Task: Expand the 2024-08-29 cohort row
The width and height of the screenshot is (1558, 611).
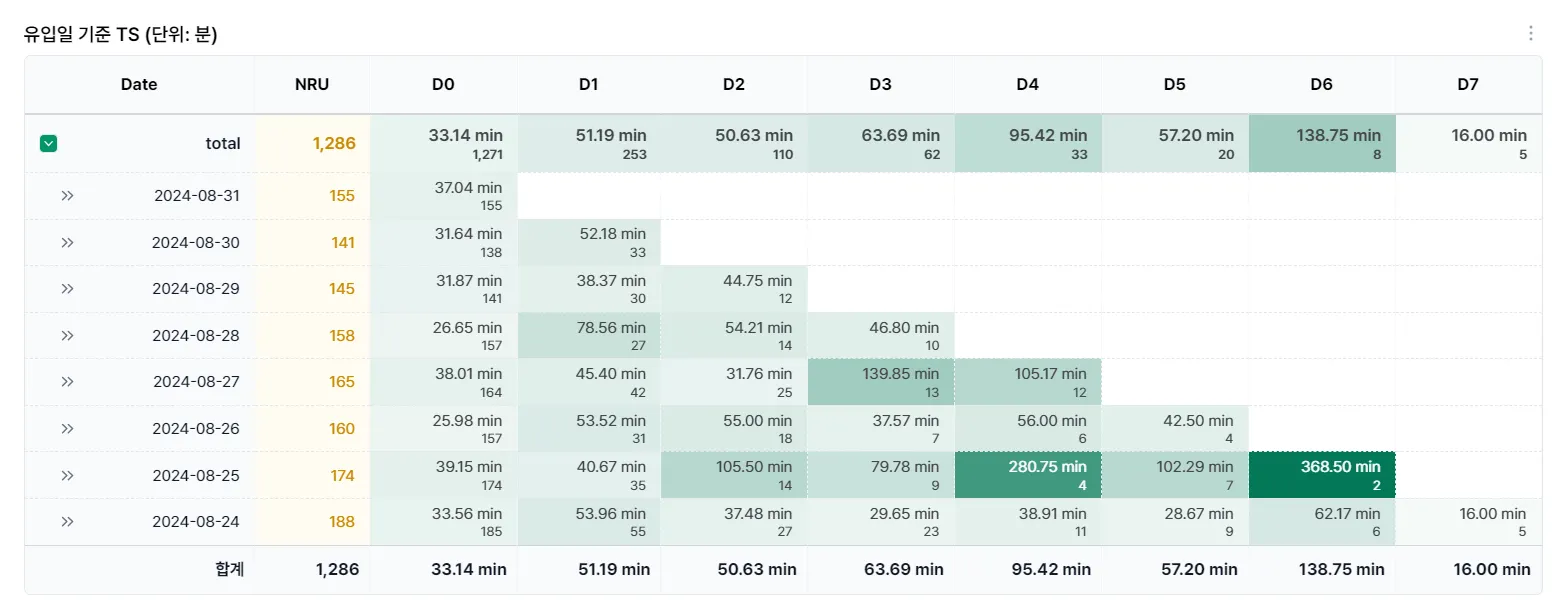Action: 67,289
